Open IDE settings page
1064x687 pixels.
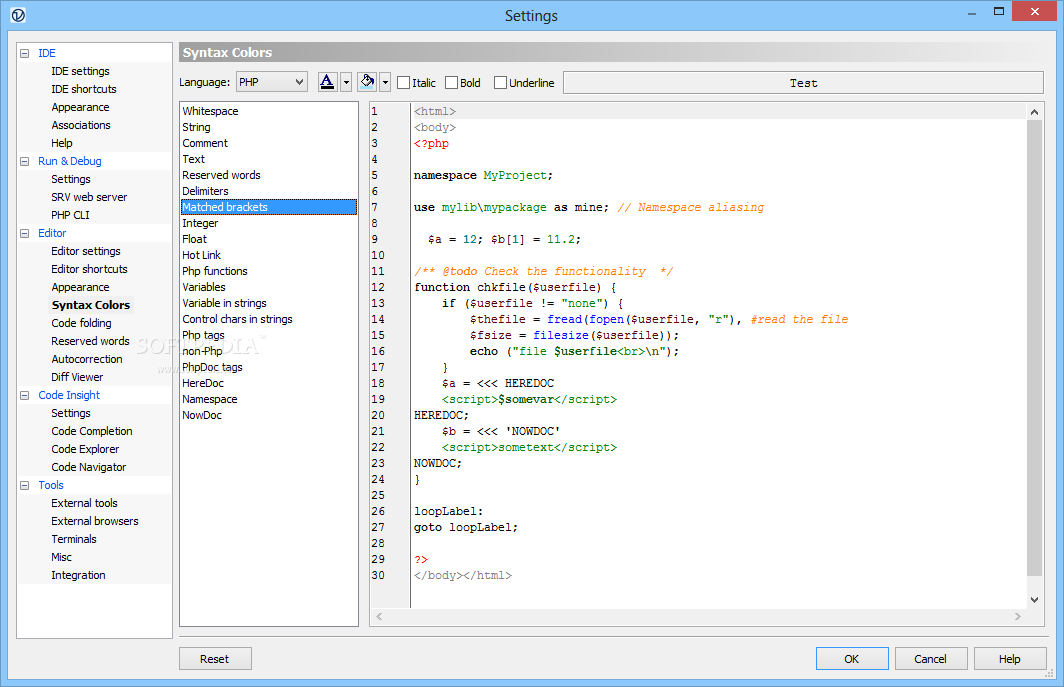coord(80,71)
